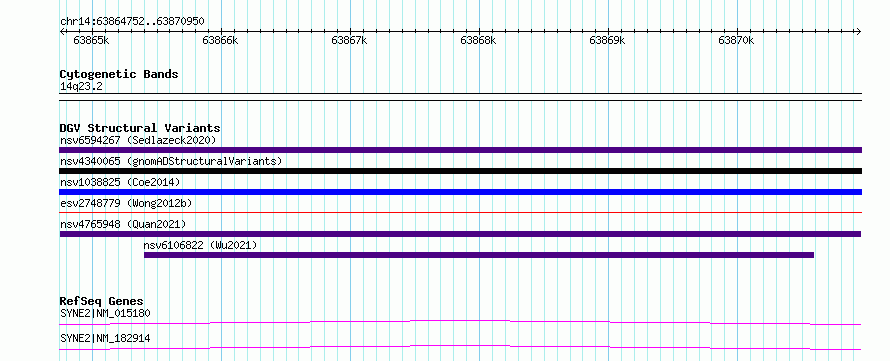Select the blue nsv1038825 variant bar
890x361 pixels.
(460, 192)
